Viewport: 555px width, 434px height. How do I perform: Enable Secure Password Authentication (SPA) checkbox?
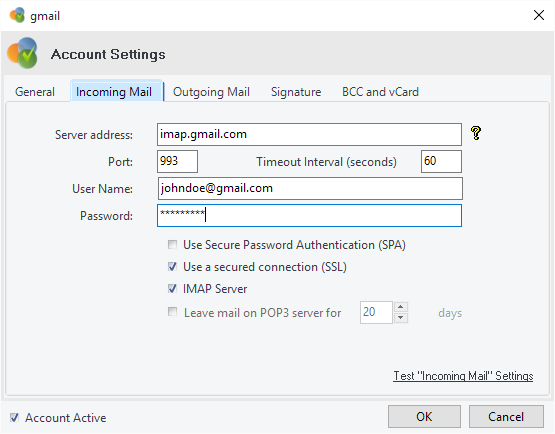coord(172,245)
